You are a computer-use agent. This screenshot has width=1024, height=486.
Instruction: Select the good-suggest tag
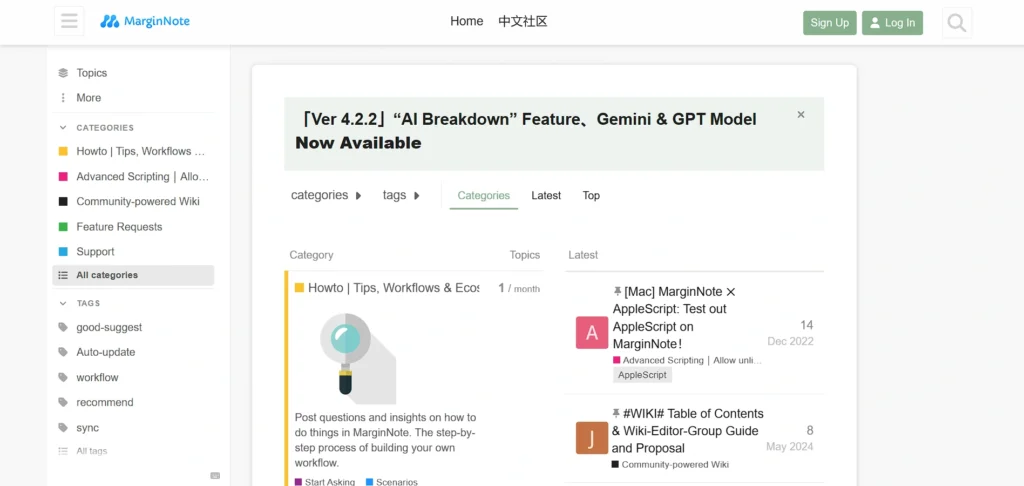[109, 327]
